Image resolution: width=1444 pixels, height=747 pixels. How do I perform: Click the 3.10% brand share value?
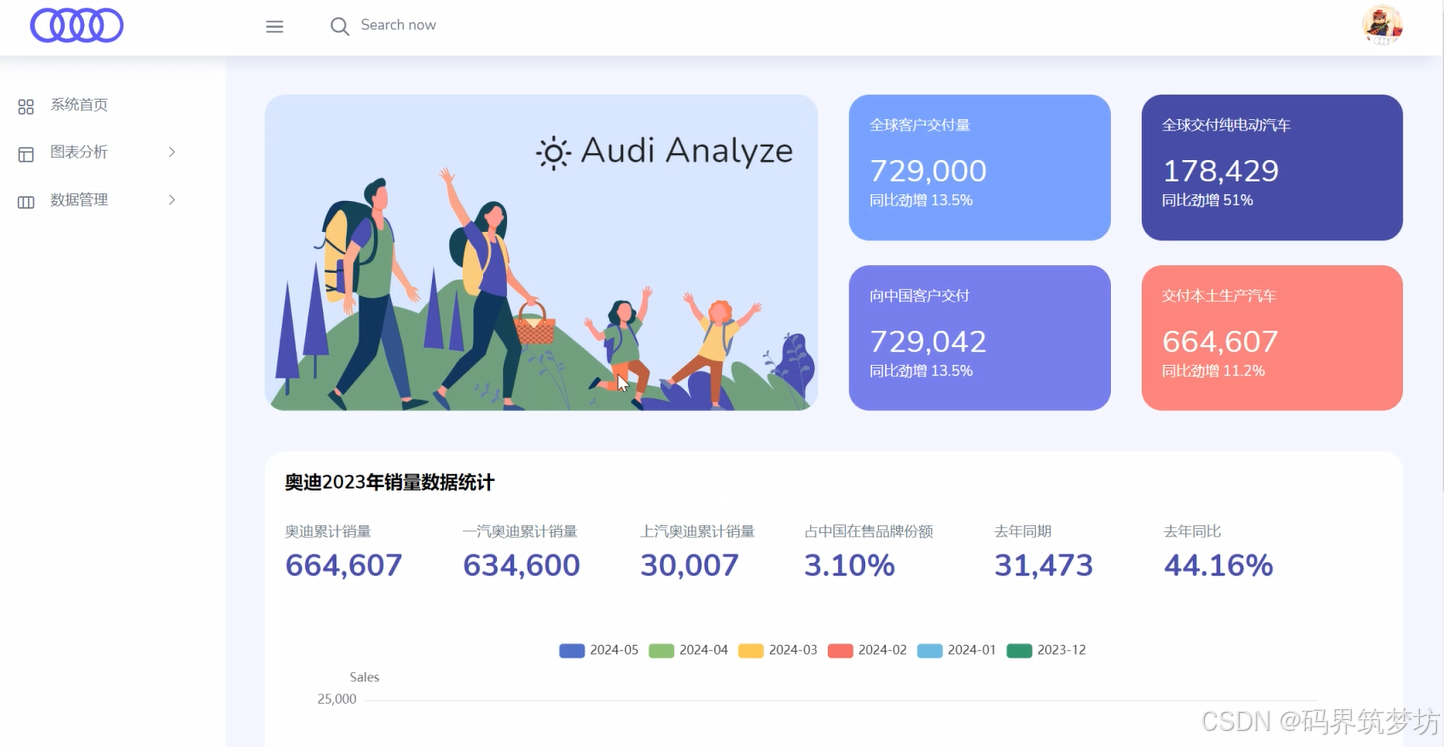[849, 566]
